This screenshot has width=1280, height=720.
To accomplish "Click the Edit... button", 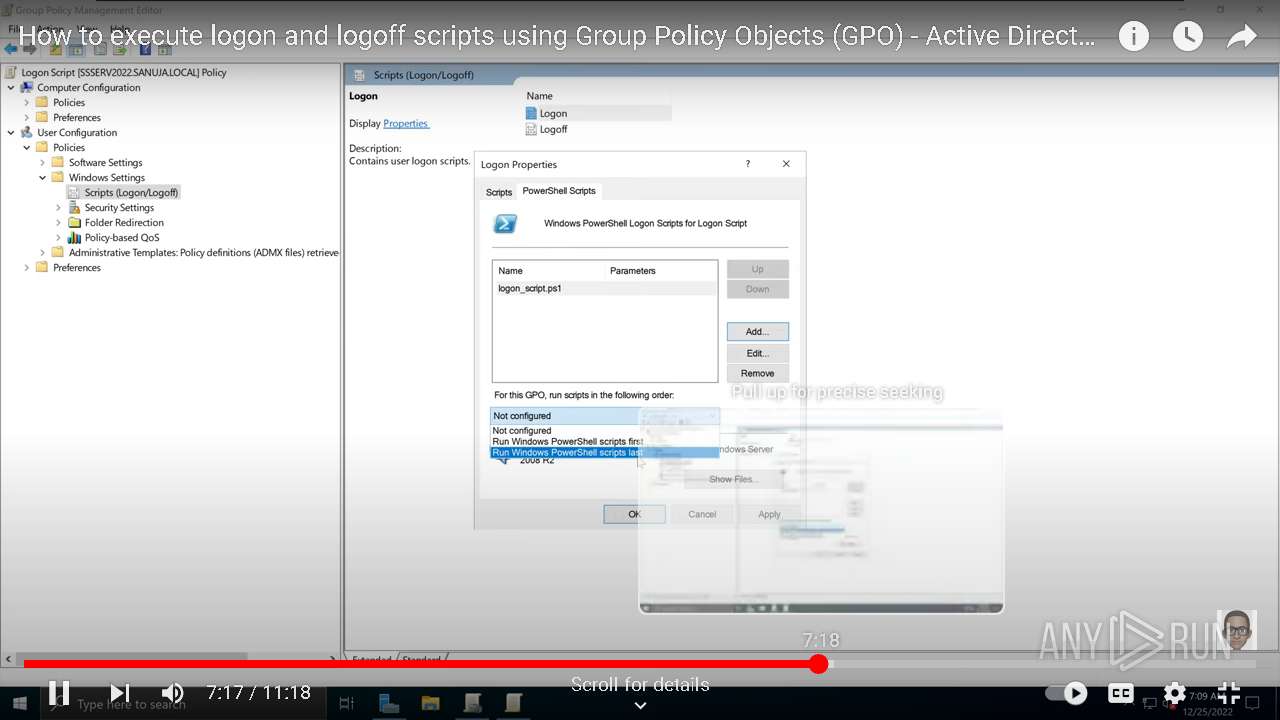I will tap(758, 353).
